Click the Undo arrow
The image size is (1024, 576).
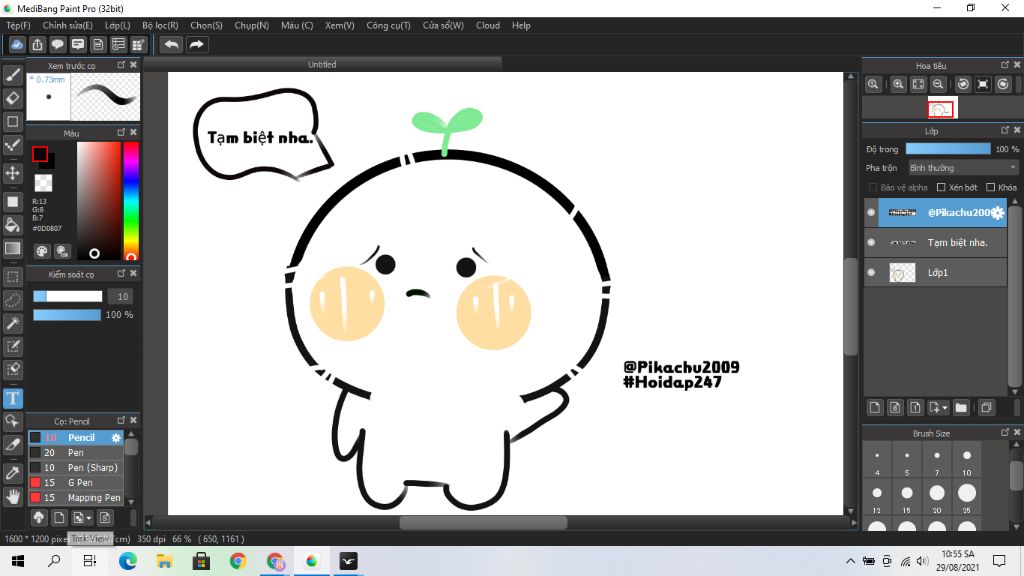171,44
